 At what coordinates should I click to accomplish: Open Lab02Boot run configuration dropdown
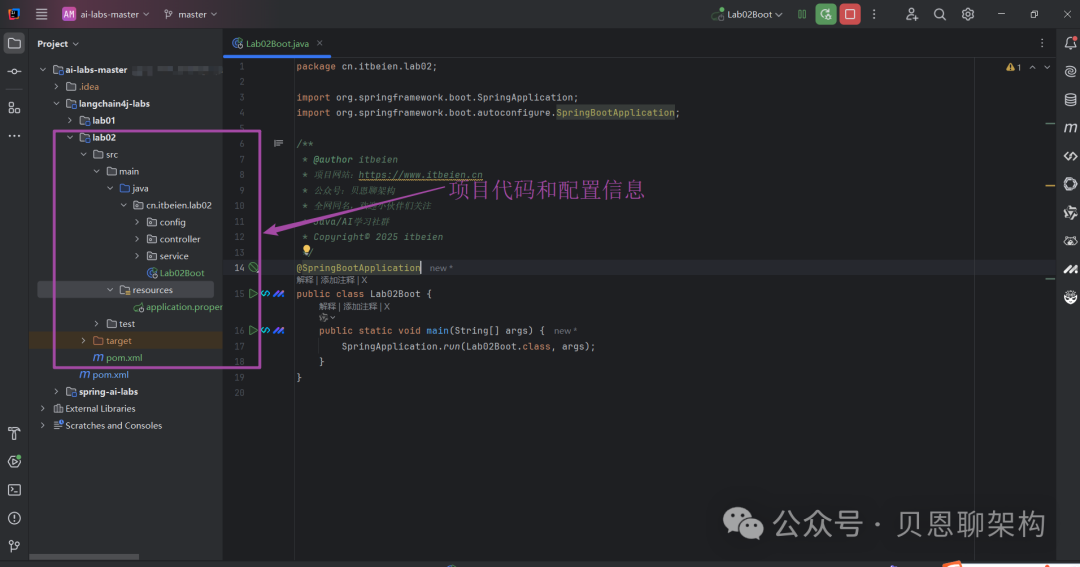click(x=747, y=14)
